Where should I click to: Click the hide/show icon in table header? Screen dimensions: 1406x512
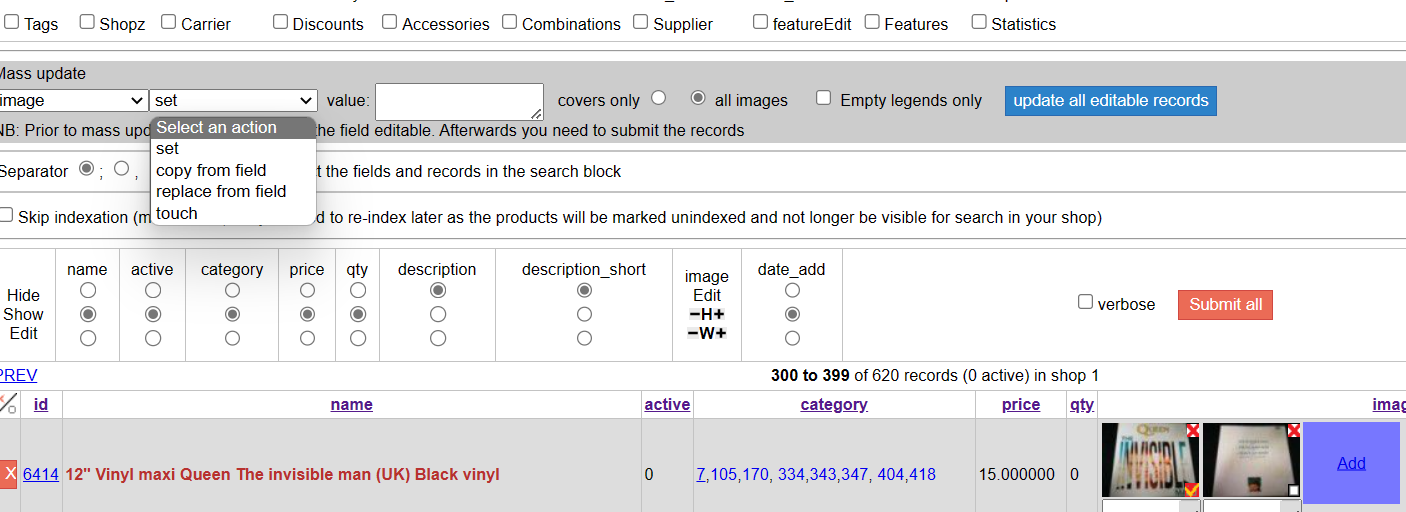pos(8,404)
